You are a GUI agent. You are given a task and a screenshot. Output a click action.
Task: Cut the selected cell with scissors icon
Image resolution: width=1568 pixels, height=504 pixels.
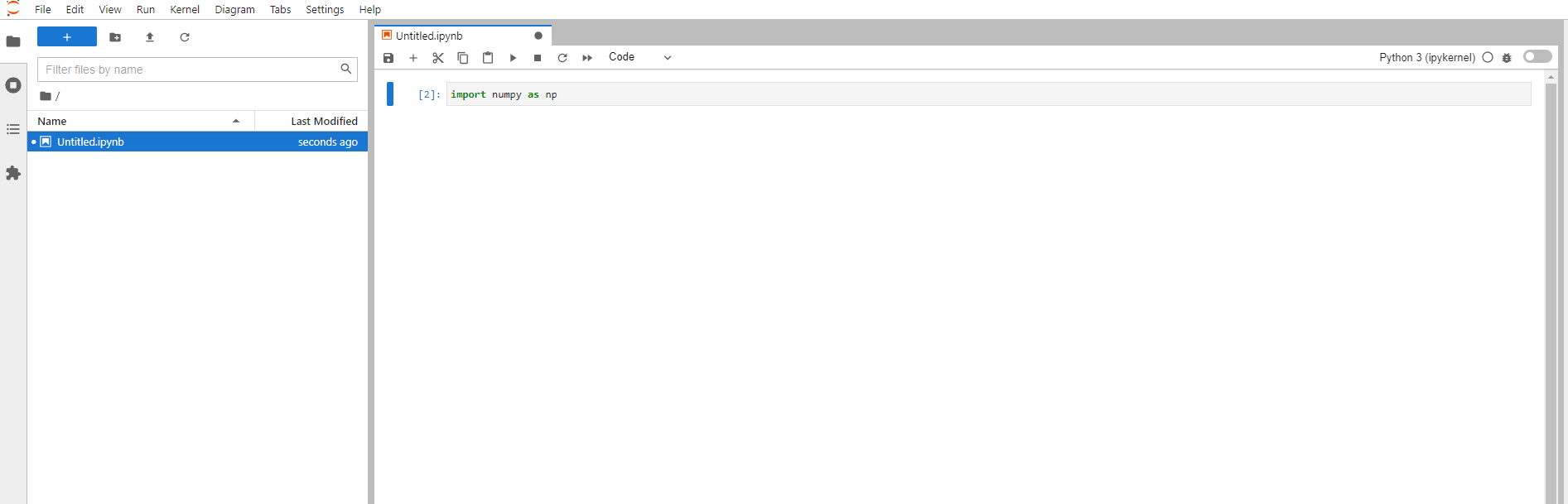click(x=438, y=58)
